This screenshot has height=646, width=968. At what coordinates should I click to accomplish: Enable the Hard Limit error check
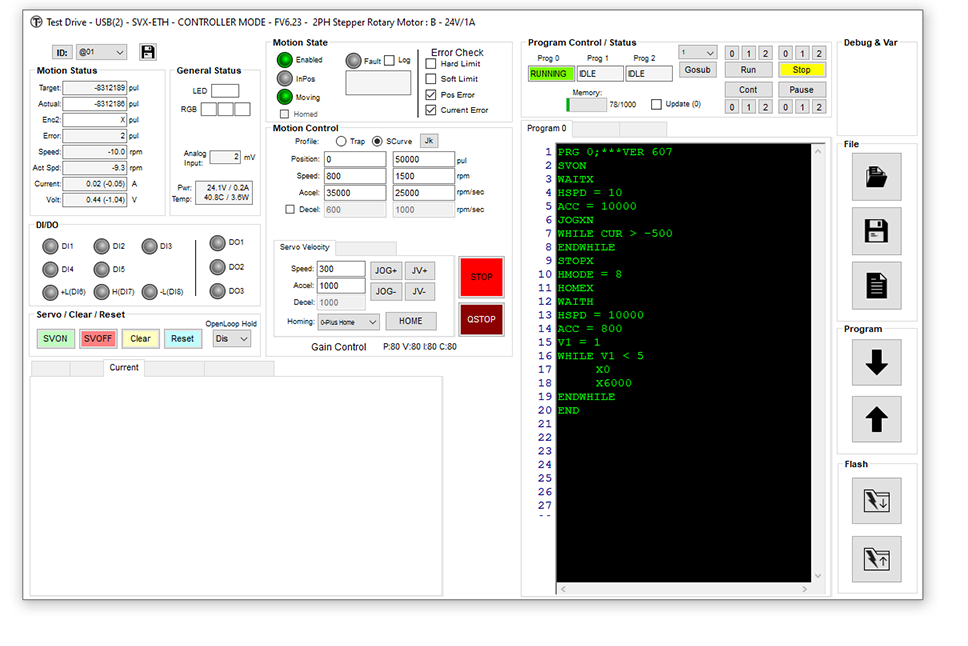(431, 64)
